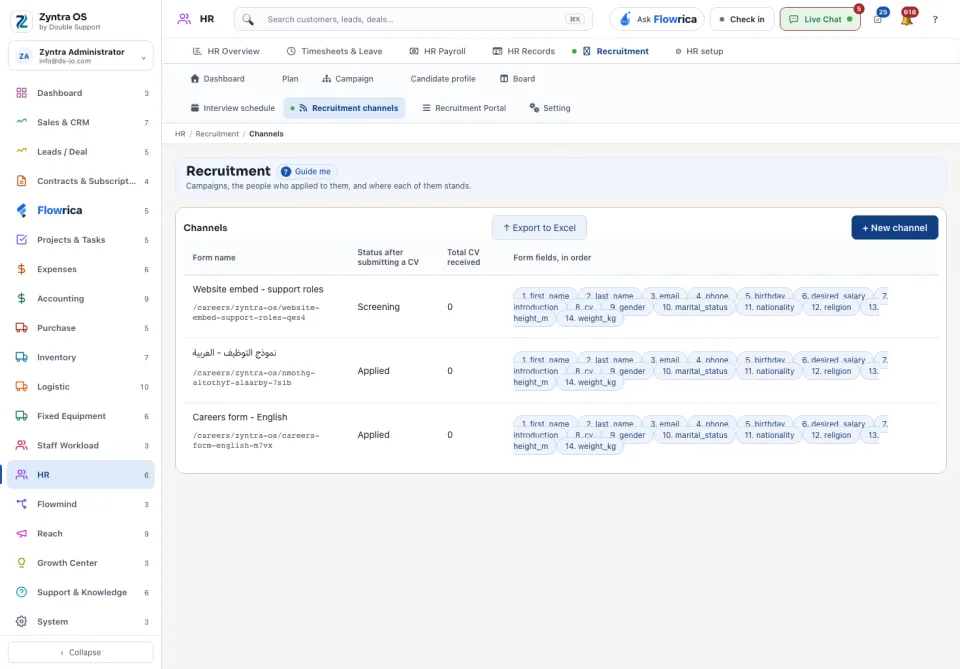Open the Reach module
This screenshot has width=960, height=669.
80,534
